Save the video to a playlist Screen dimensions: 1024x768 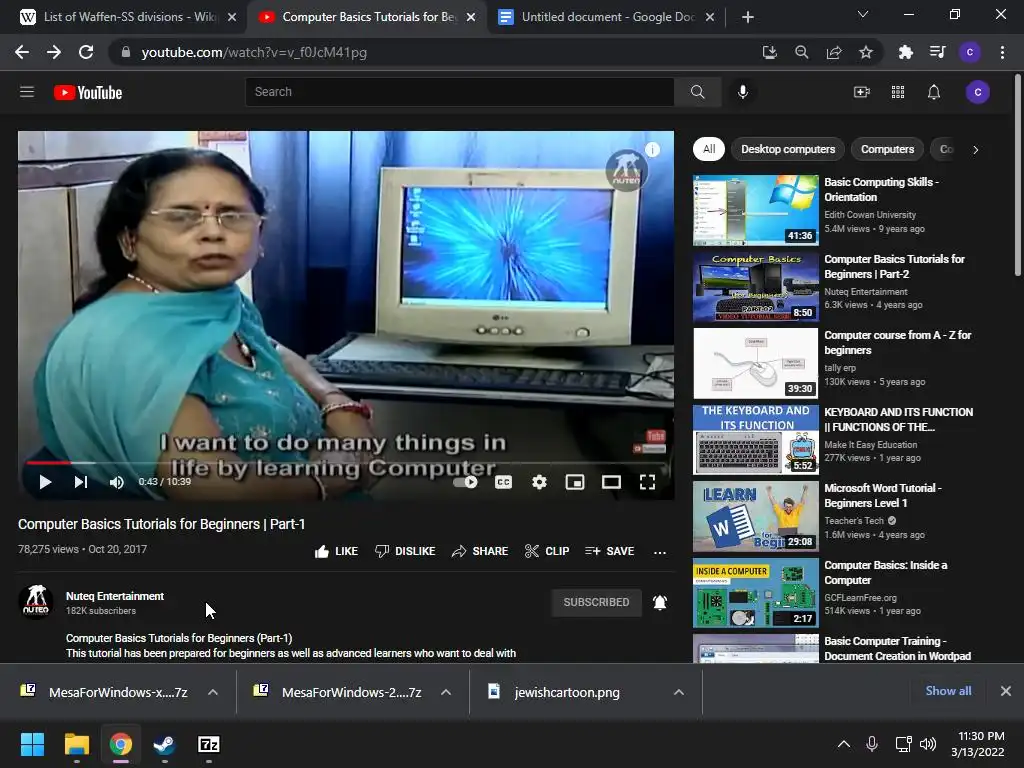coord(610,551)
